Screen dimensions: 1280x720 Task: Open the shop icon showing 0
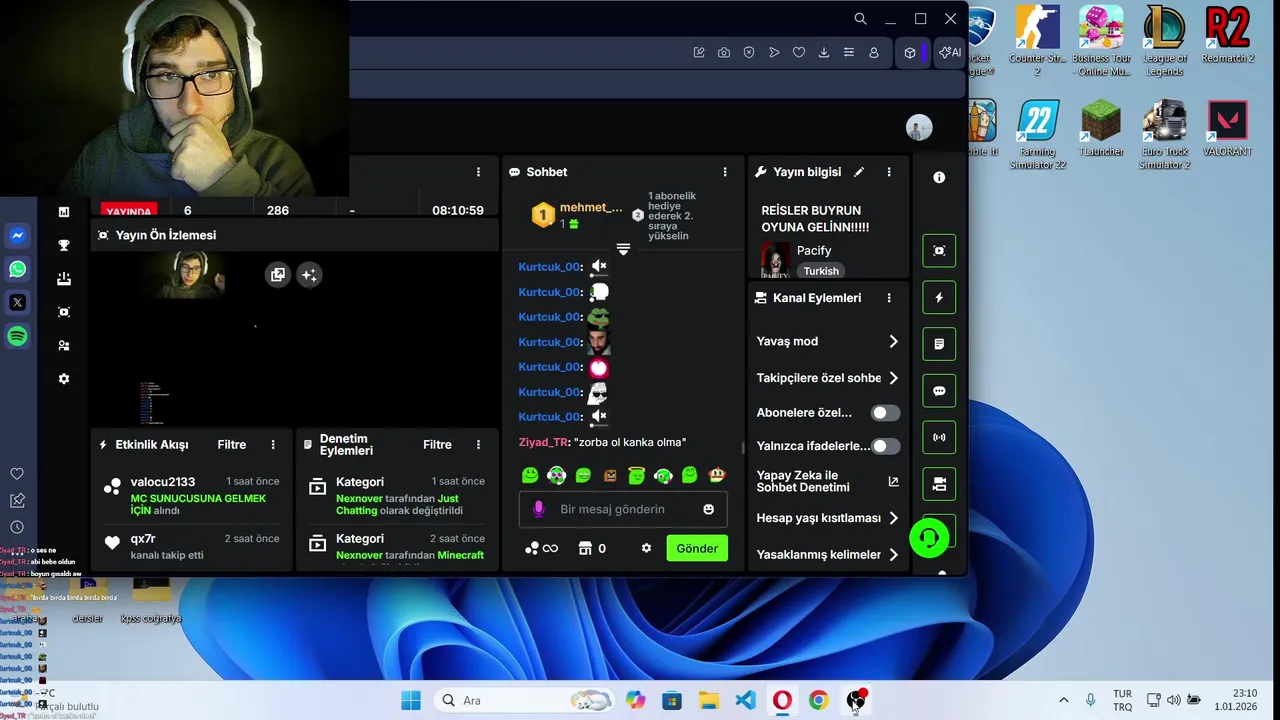click(593, 548)
